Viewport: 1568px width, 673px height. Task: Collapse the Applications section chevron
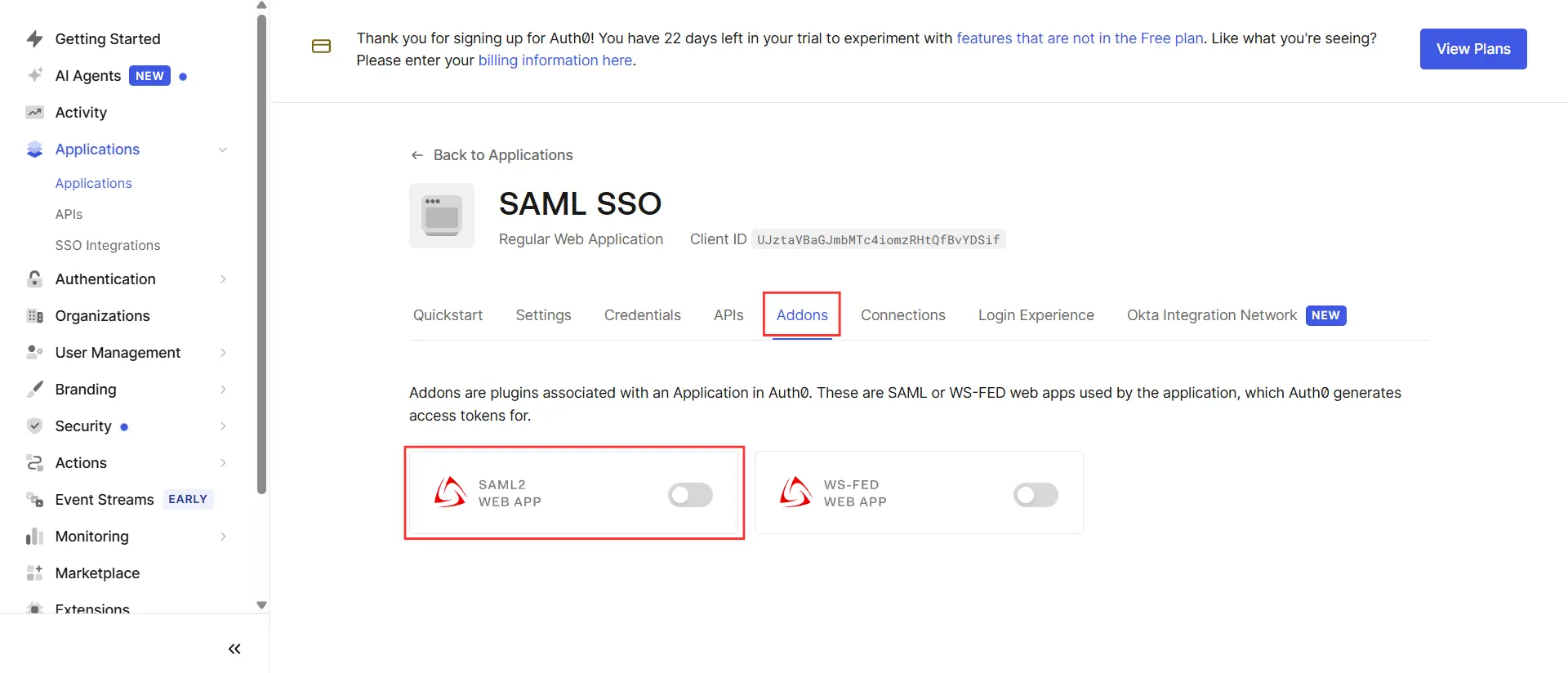click(223, 149)
